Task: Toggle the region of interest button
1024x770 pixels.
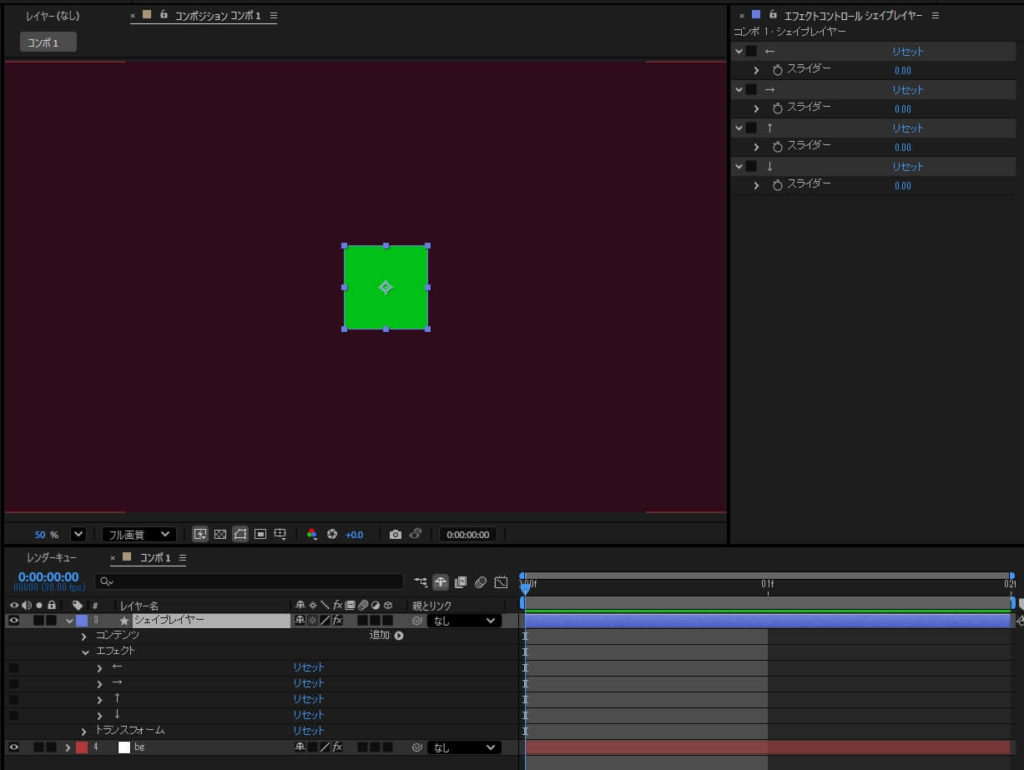Action: (x=260, y=534)
